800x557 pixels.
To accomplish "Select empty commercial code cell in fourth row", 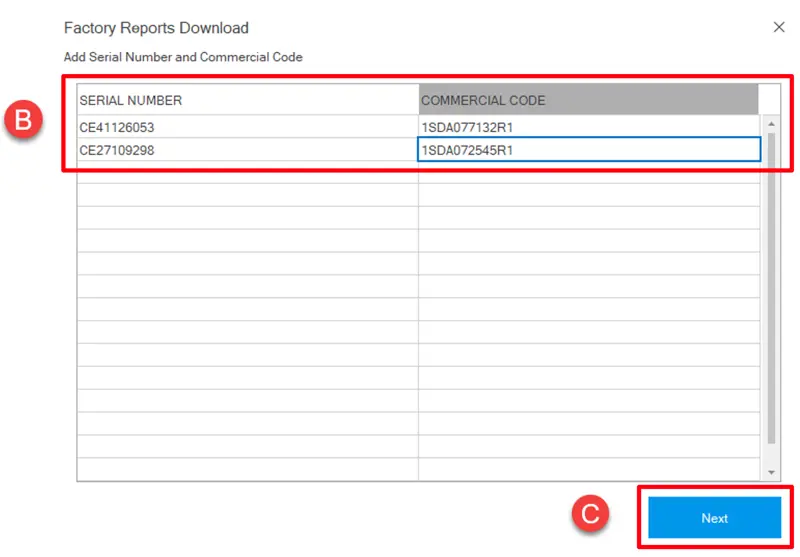I will click(588, 195).
